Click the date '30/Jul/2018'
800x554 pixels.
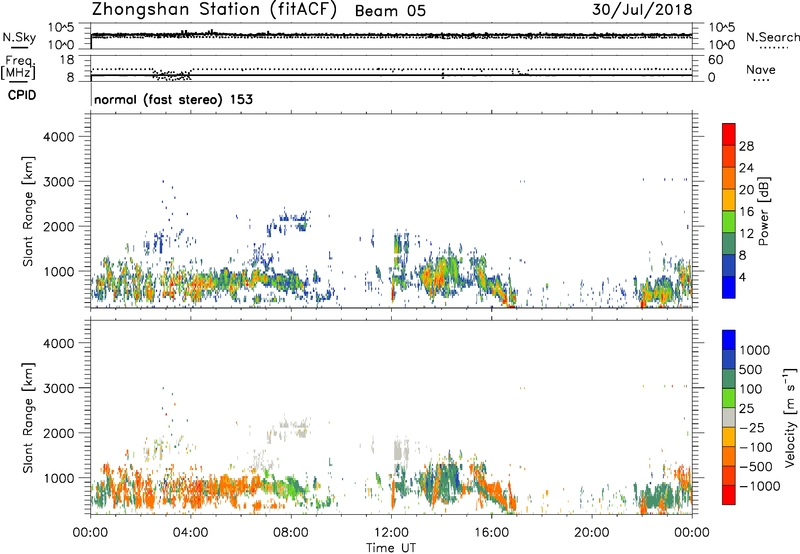point(642,10)
